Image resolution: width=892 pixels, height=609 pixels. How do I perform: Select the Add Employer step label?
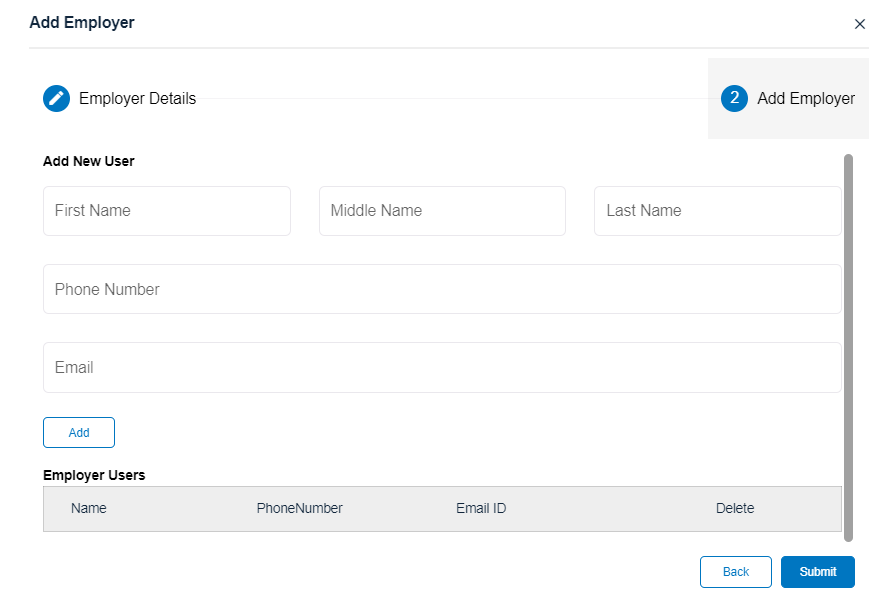(x=805, y=98)
